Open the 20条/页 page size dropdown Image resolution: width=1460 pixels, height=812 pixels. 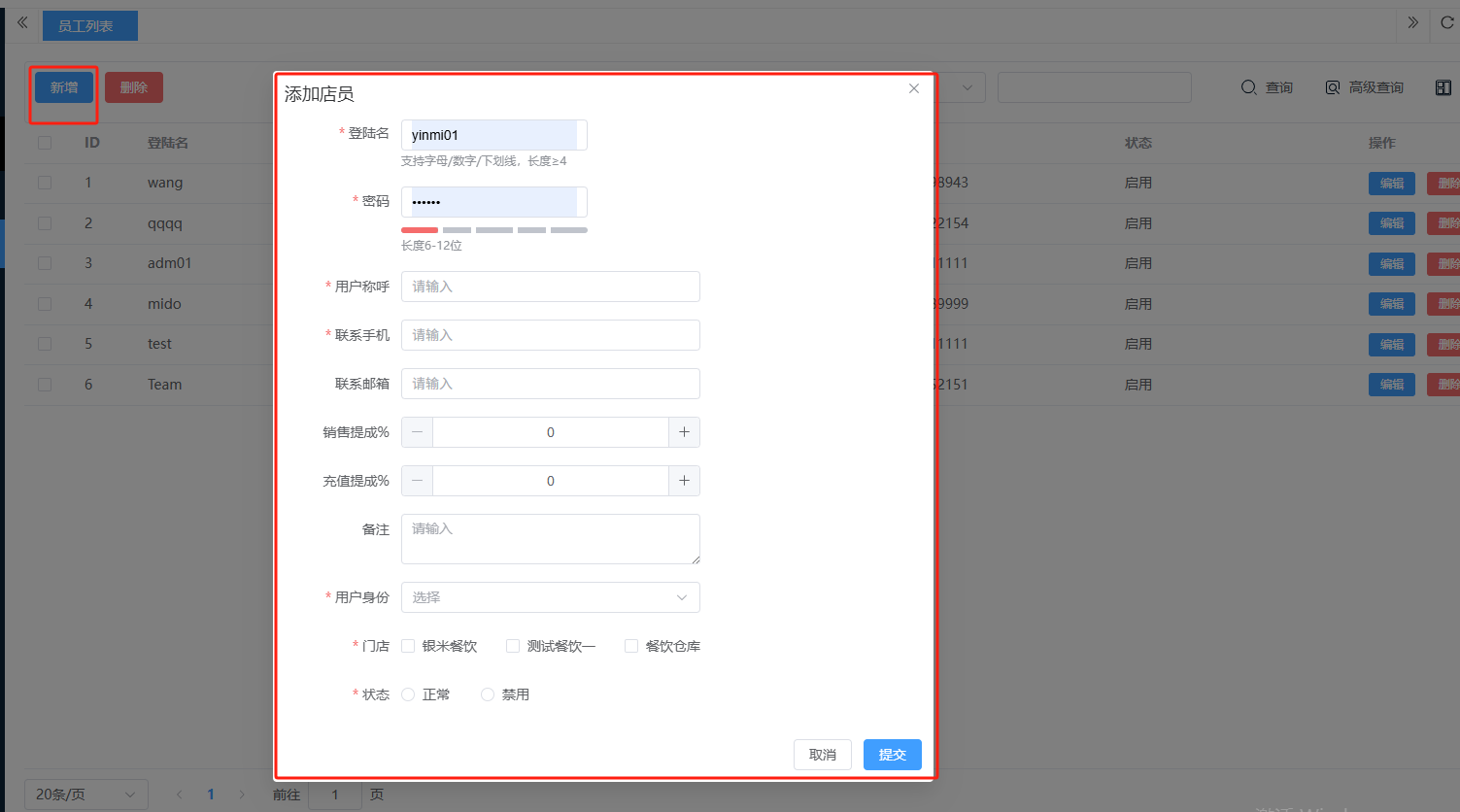85,795
